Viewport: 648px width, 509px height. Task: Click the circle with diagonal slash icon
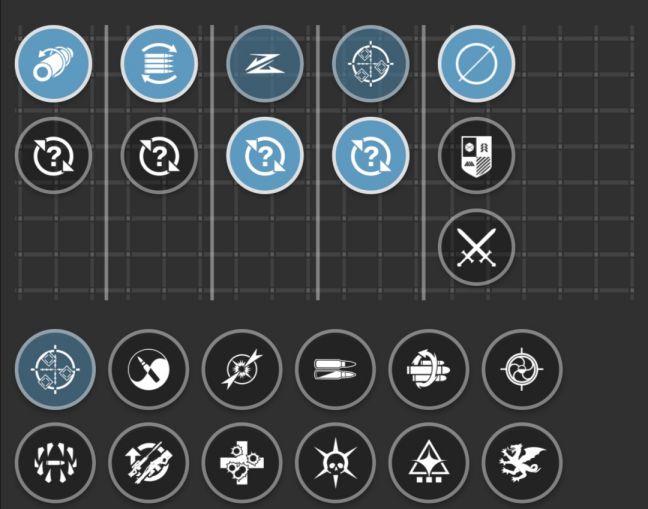pos(476,64)
